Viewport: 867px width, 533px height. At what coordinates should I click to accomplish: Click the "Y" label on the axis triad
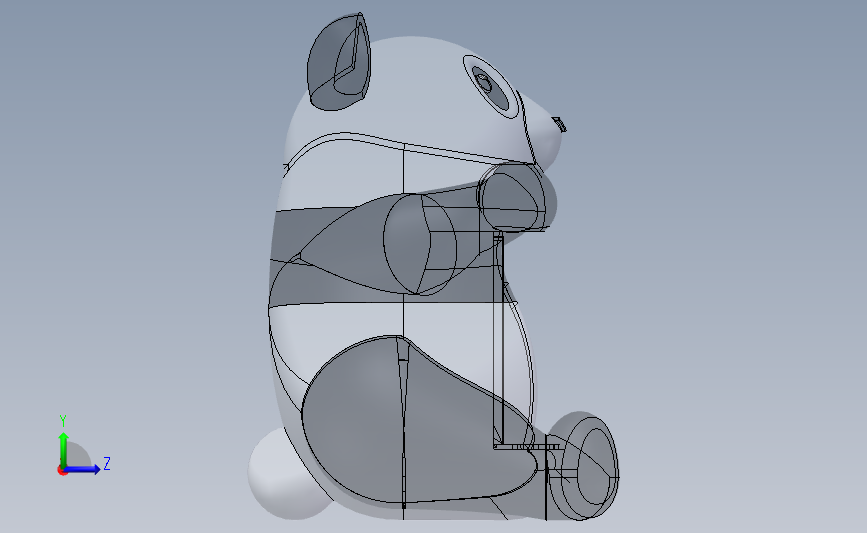click(x=63, y=421)
